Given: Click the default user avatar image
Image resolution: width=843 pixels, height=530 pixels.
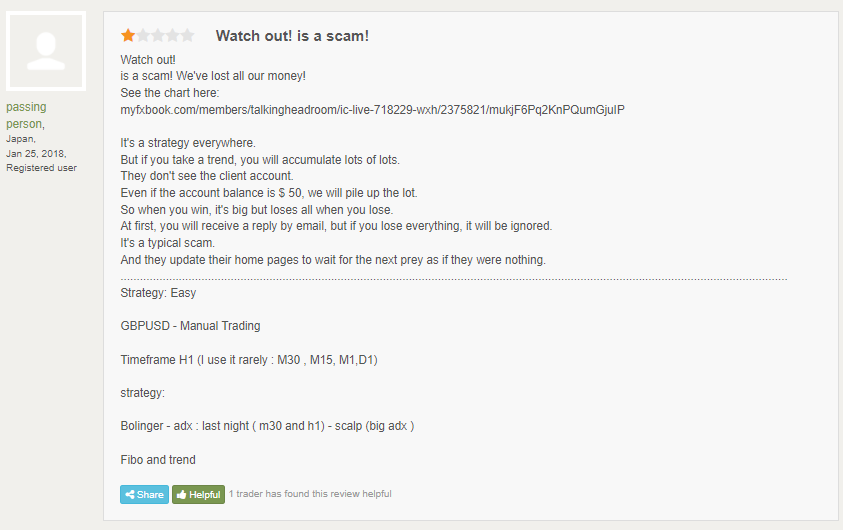Looking at the screenshot, I should pyautogui.click(x=46, y=51).
